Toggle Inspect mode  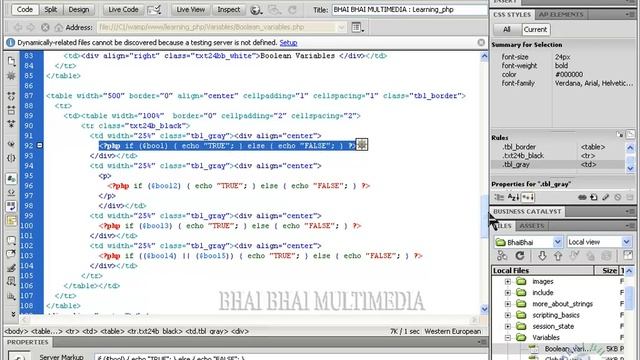pyautogui.click(x=229, y=9)
